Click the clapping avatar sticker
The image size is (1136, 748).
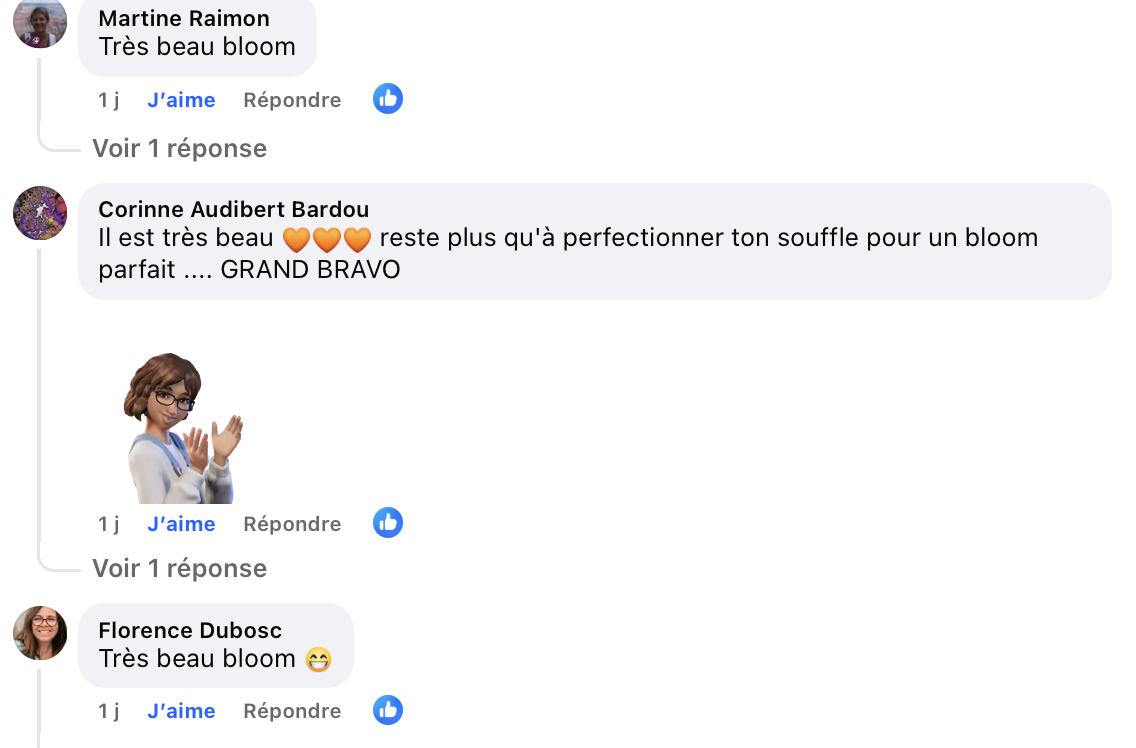[x=182, y=428]
